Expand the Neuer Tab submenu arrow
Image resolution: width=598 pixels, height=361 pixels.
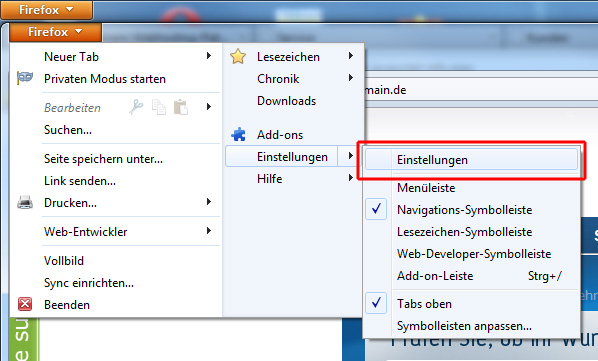[x=209, y=56]
